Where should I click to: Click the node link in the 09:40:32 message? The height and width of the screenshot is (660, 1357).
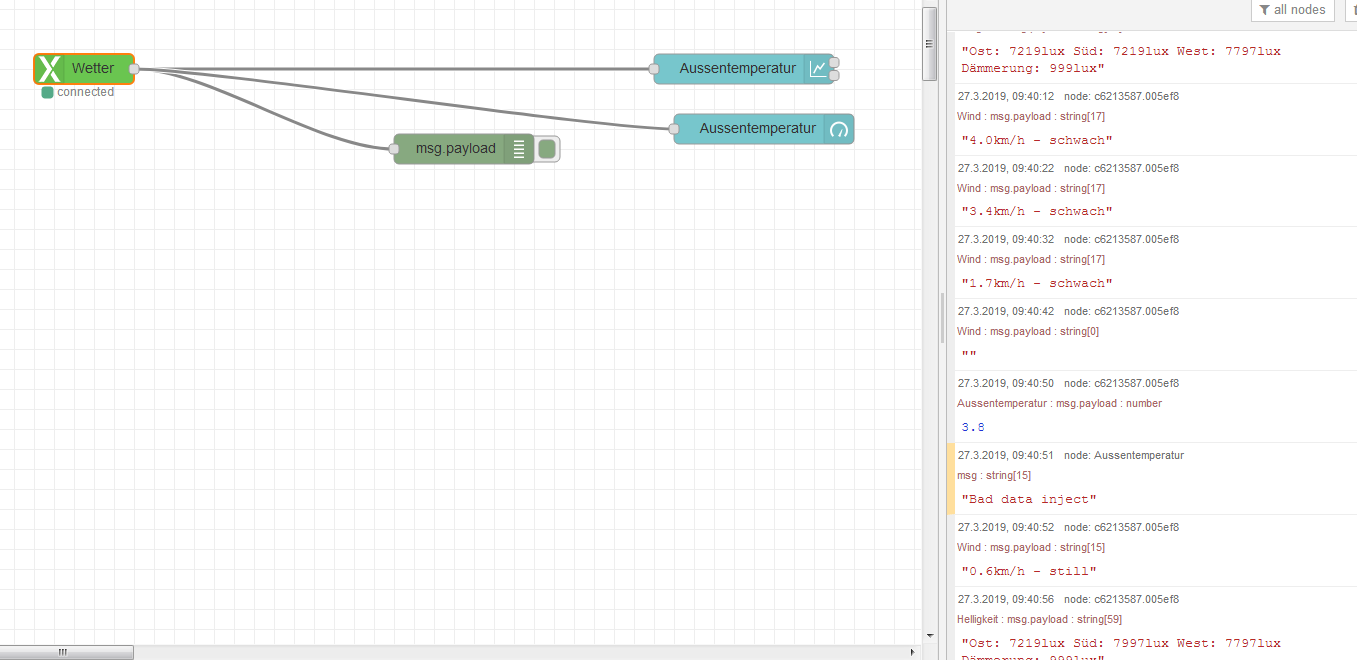[x=1121, y=240]
